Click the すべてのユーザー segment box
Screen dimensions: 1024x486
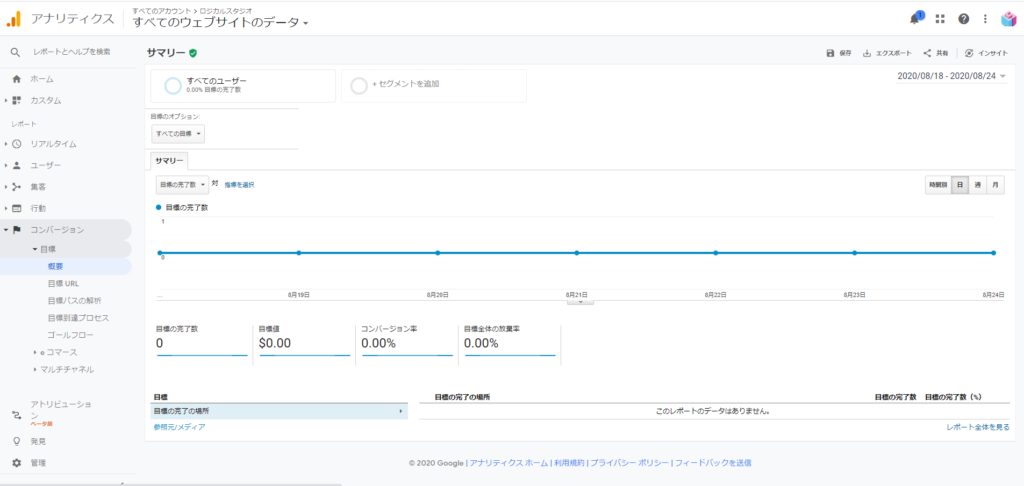pos(243,86)
